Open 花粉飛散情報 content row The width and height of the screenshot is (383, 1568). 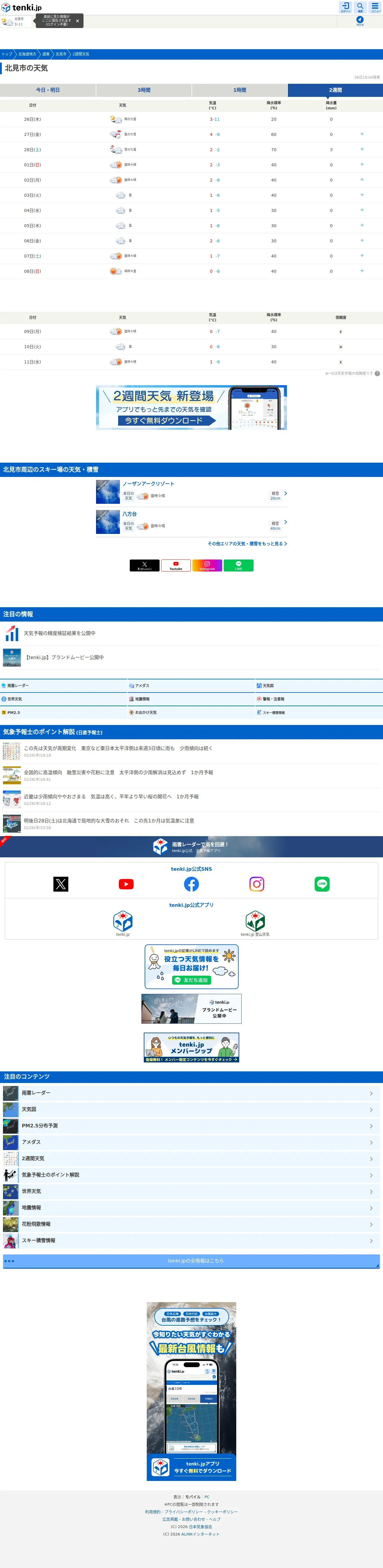coord(191,1224)
